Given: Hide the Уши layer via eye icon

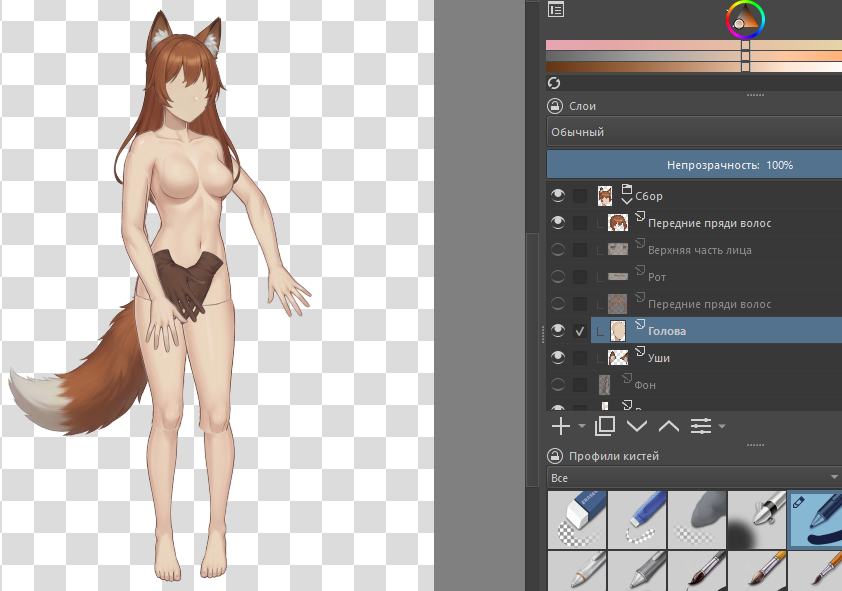Looking at the screenshot, I should point(558,357).
